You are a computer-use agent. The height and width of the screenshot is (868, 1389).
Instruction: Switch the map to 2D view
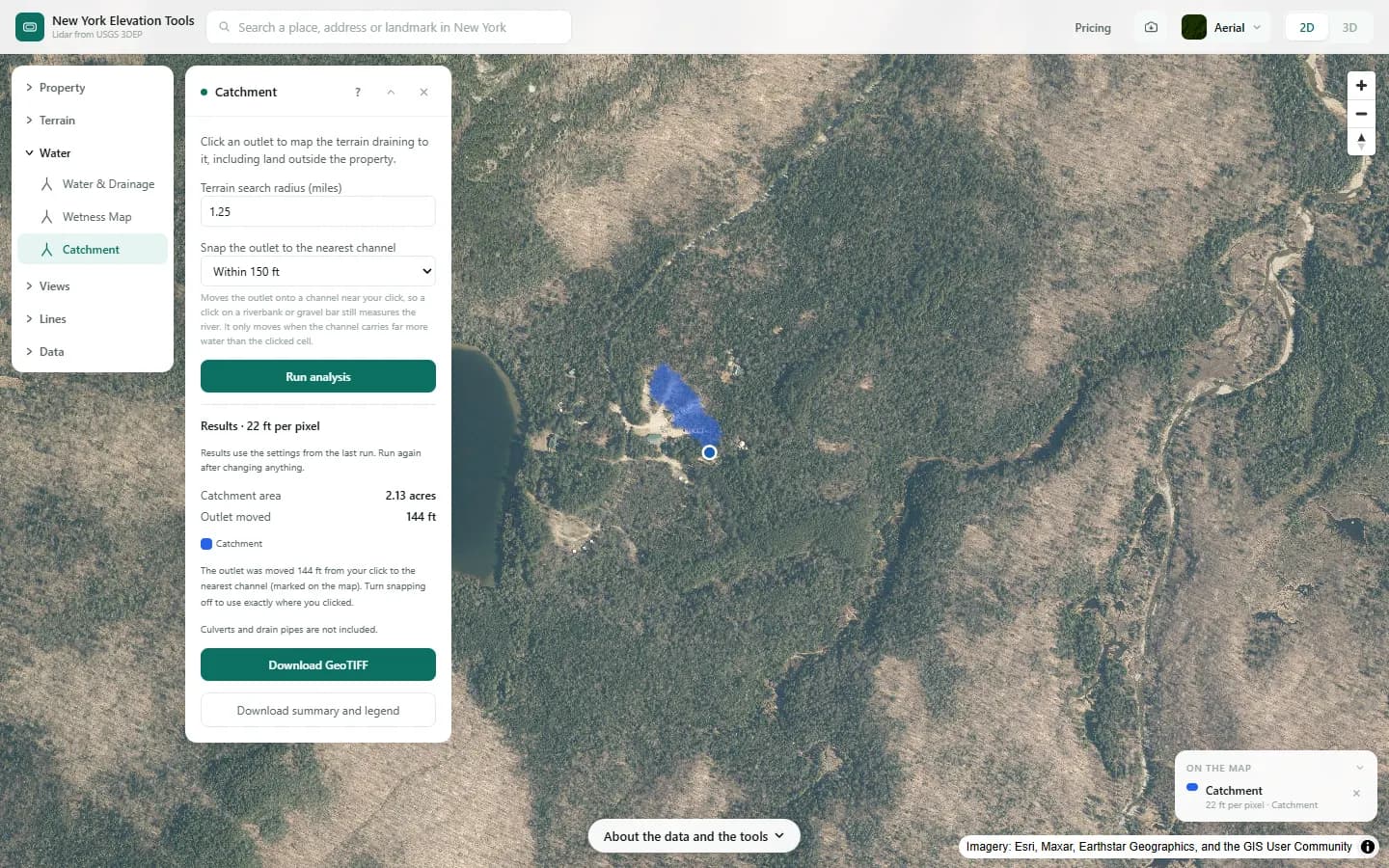(x=1307, y=27)
